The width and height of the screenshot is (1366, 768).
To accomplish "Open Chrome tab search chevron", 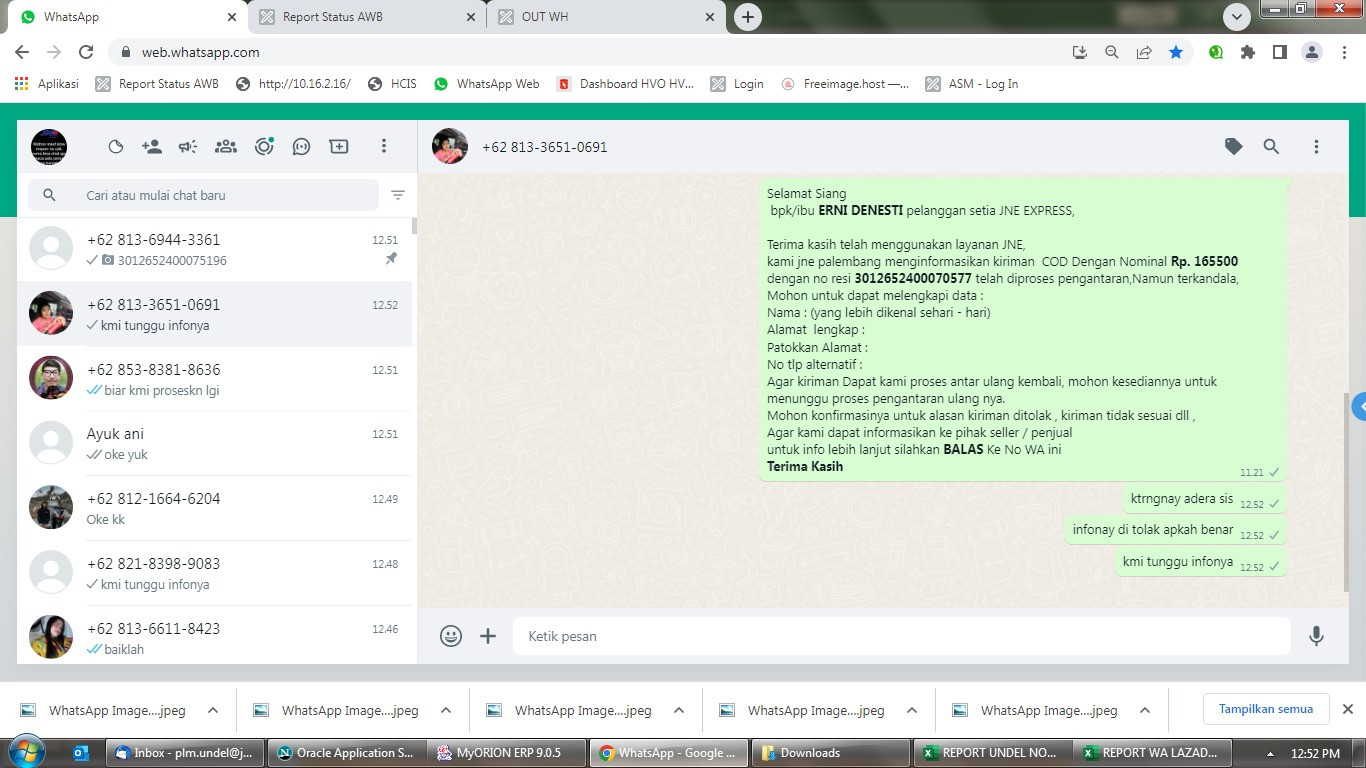I will (x=1237, y=17).
